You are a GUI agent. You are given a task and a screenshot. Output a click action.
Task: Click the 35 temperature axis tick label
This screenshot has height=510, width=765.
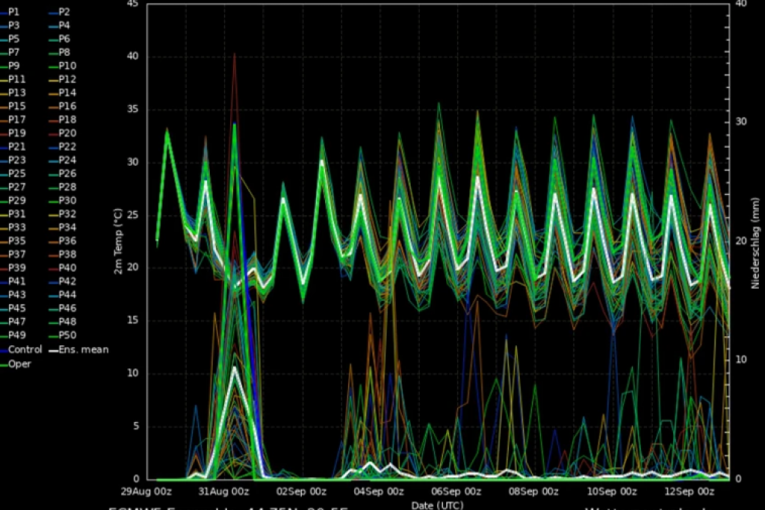(x=132, y=109)
